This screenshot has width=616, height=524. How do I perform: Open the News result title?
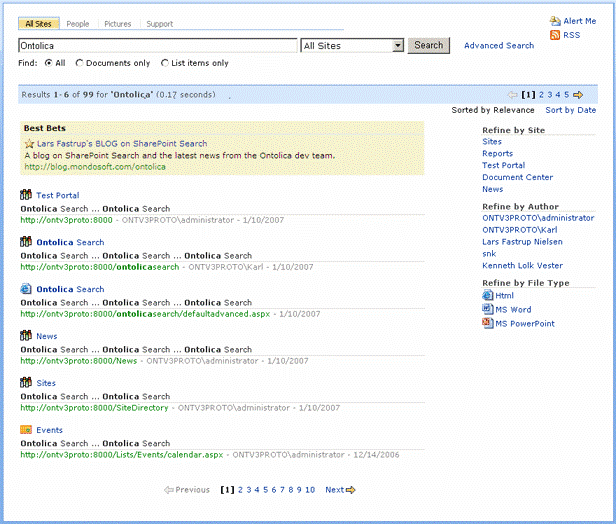pyautogui.click(x=47, y=336)
